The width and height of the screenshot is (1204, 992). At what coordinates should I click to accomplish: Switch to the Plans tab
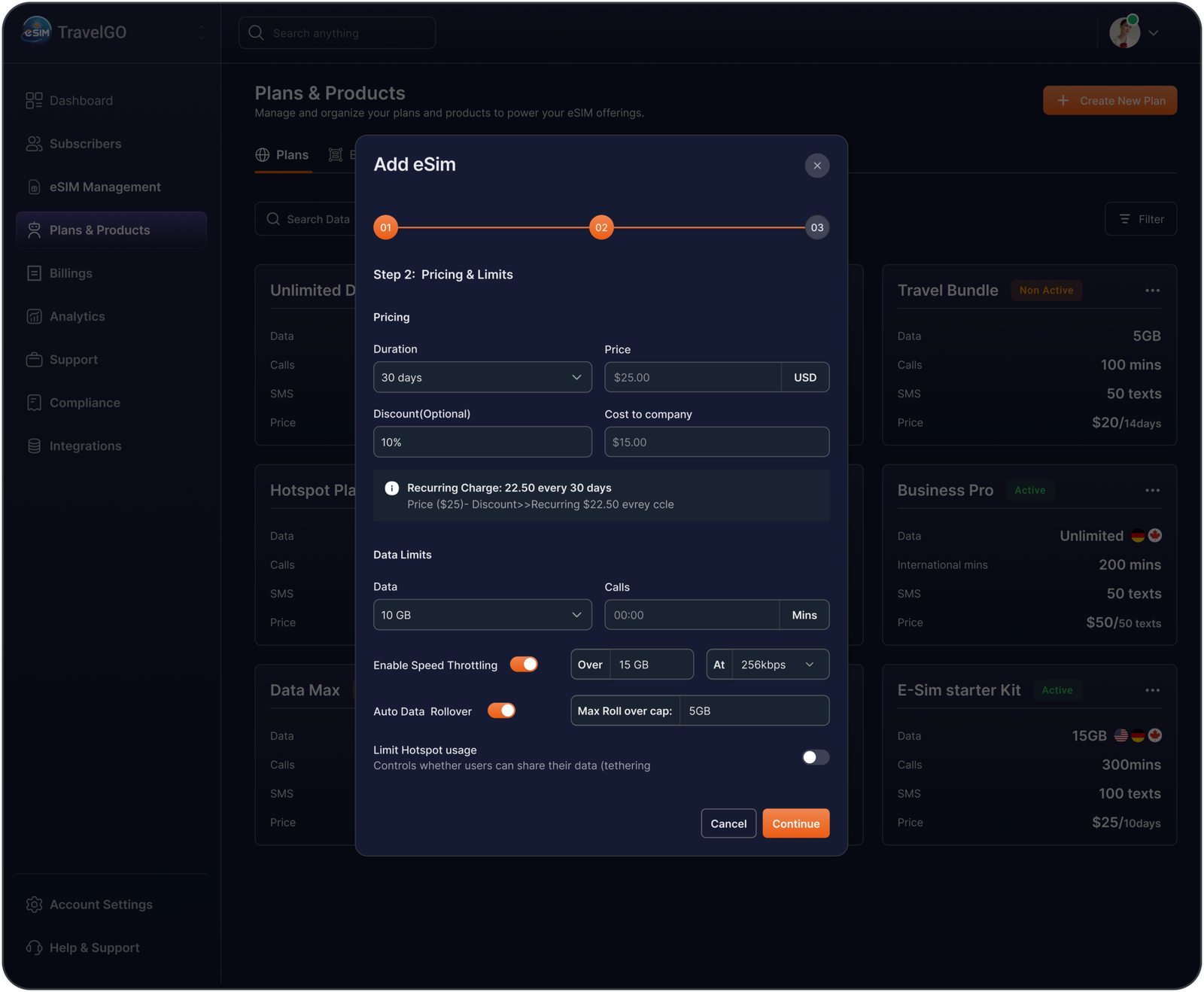pos(282,155)
